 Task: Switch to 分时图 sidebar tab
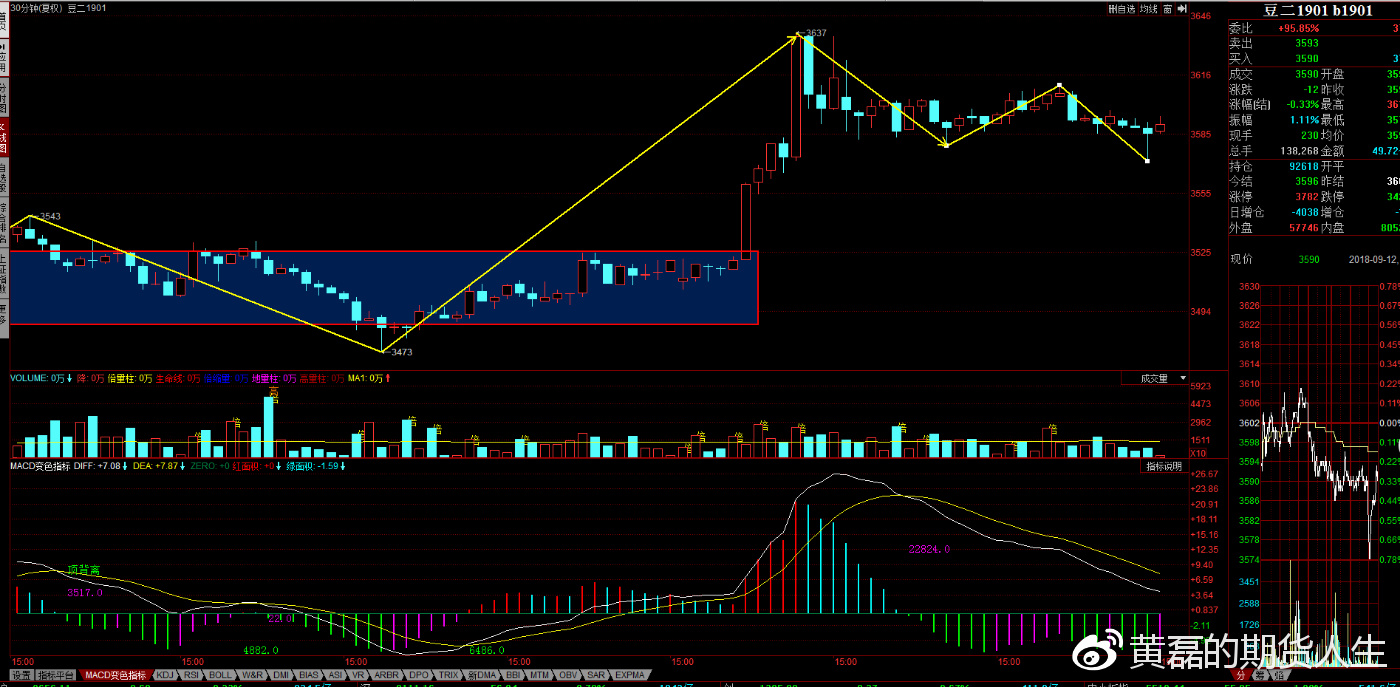[x=4, y=97]
